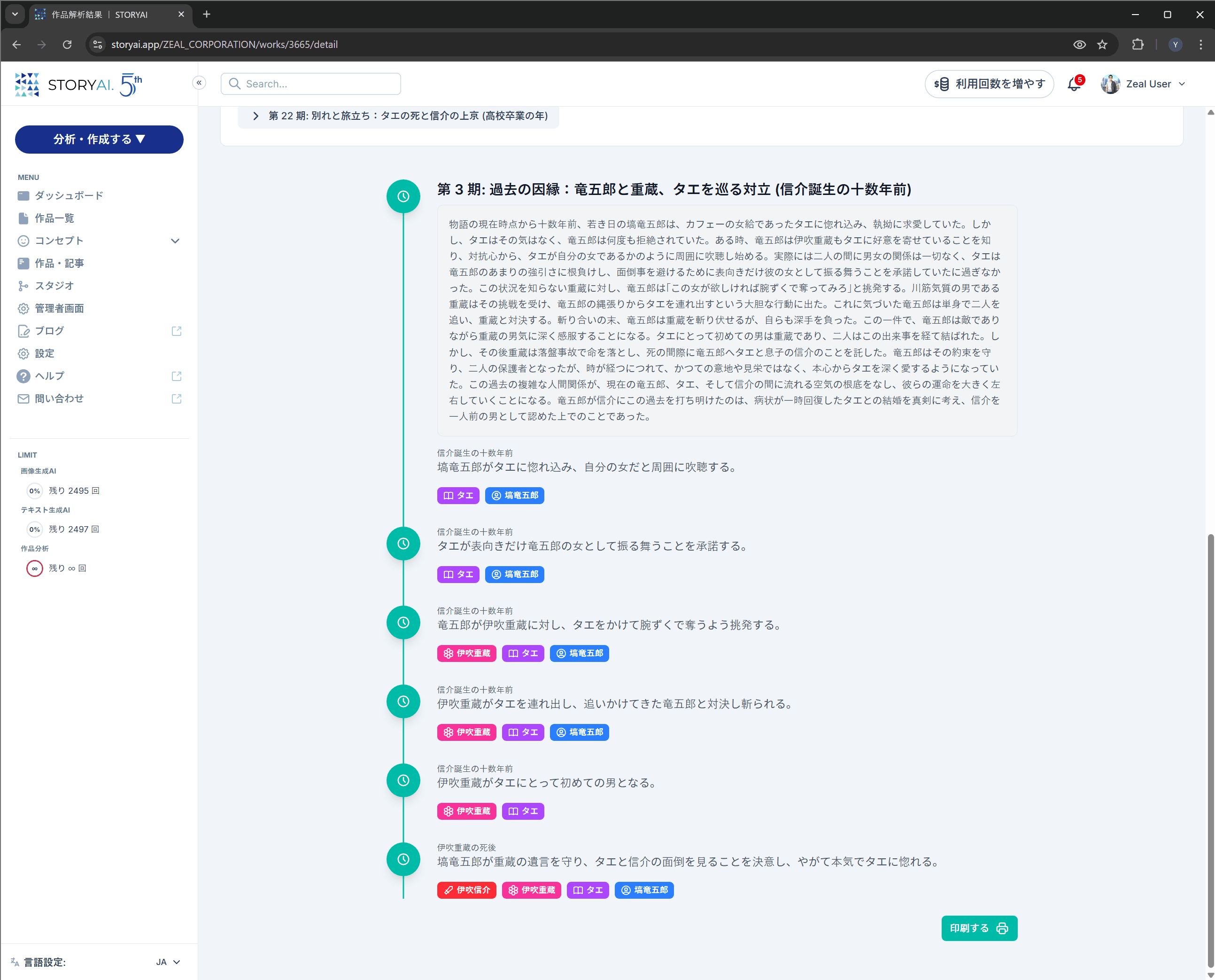Screen dimensions: 1215x980
Task: Click 伊吹信介 red tag
Action: pos(467,890)
